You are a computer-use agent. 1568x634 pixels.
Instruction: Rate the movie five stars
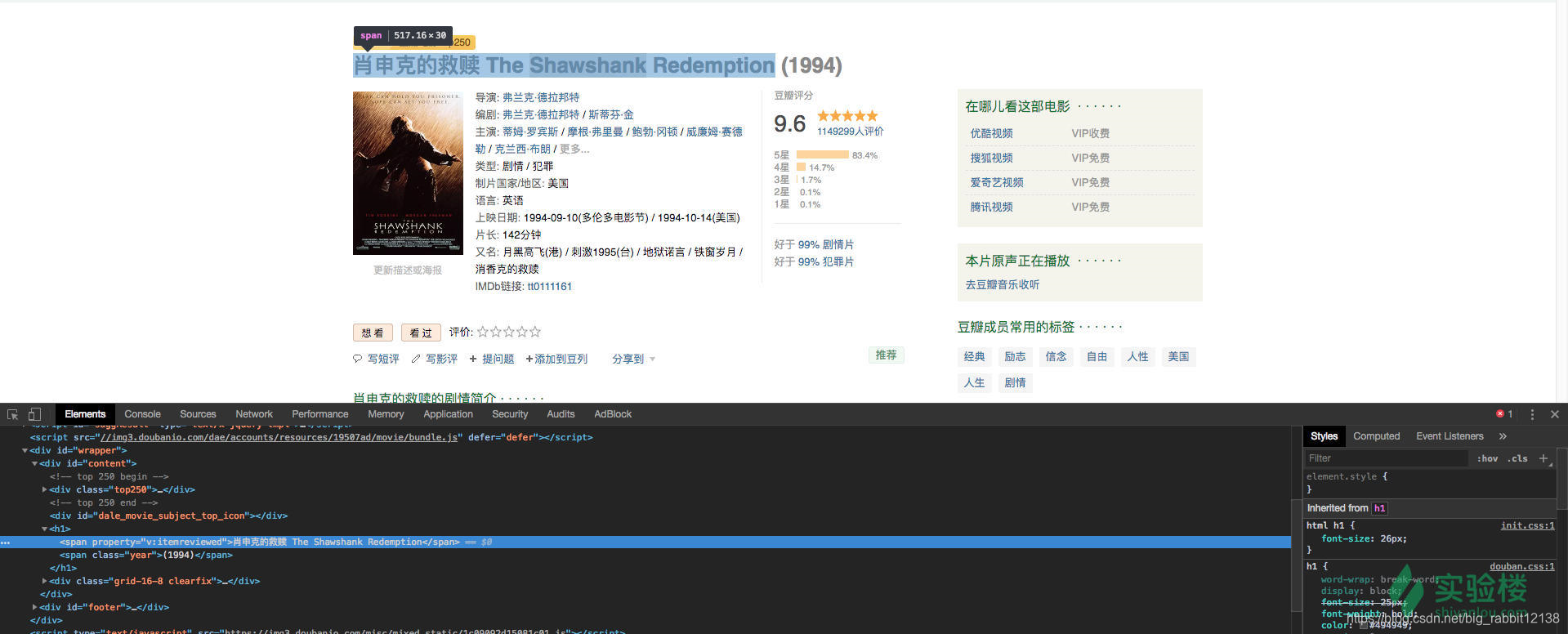tap(535, 332)
